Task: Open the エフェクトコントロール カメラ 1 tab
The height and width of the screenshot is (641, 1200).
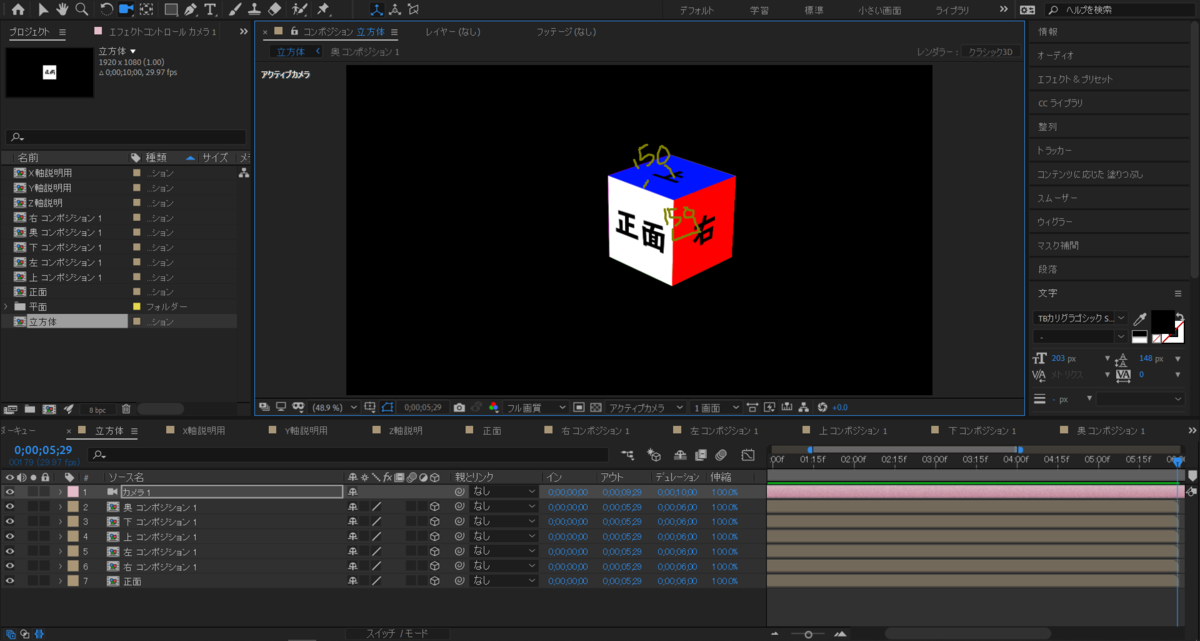Action: click(163, 32)
